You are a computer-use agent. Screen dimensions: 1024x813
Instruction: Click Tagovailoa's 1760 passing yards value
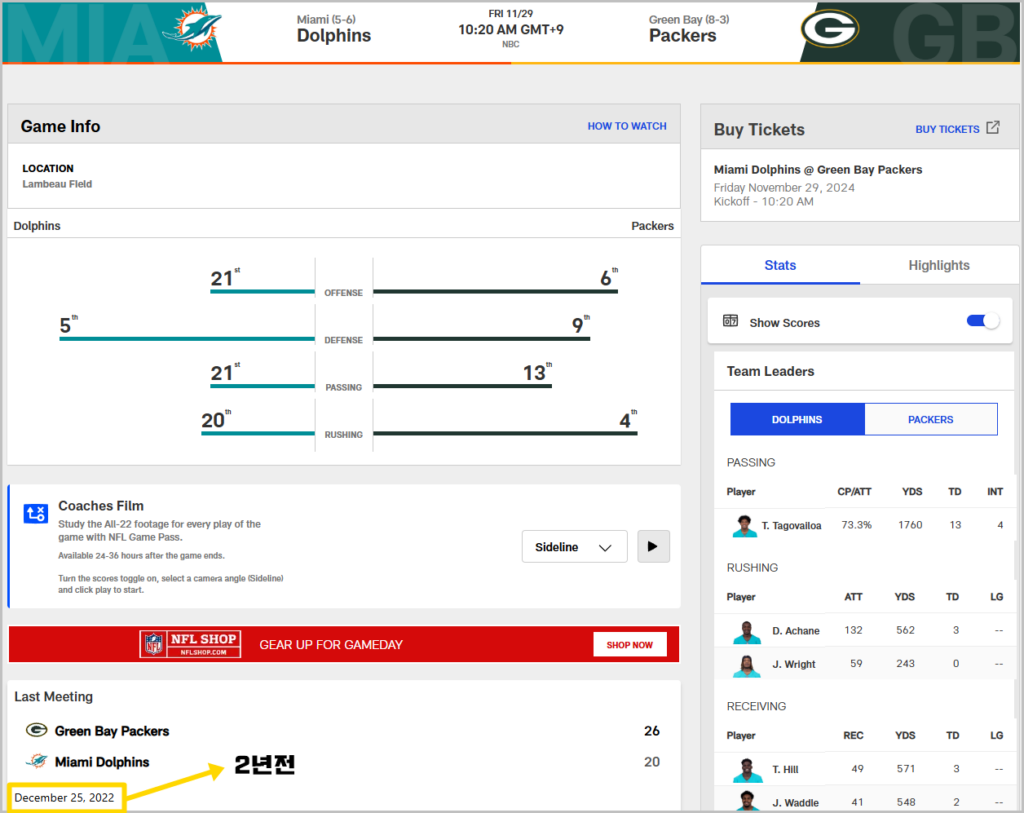click(x=910, y=525)
